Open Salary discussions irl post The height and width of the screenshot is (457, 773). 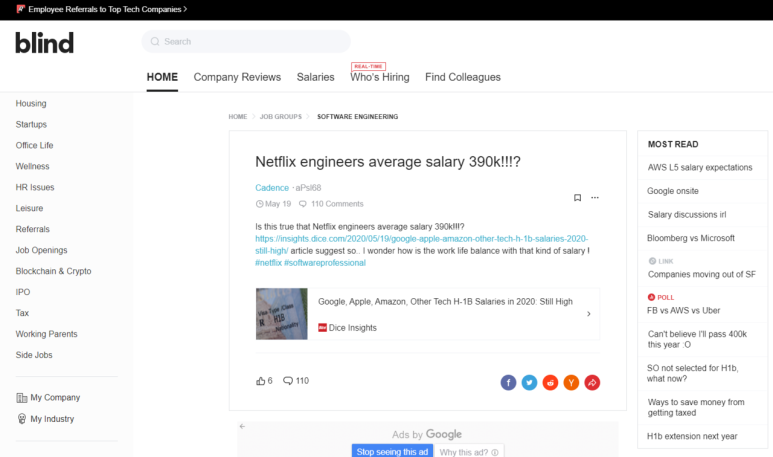coord(687,214)
